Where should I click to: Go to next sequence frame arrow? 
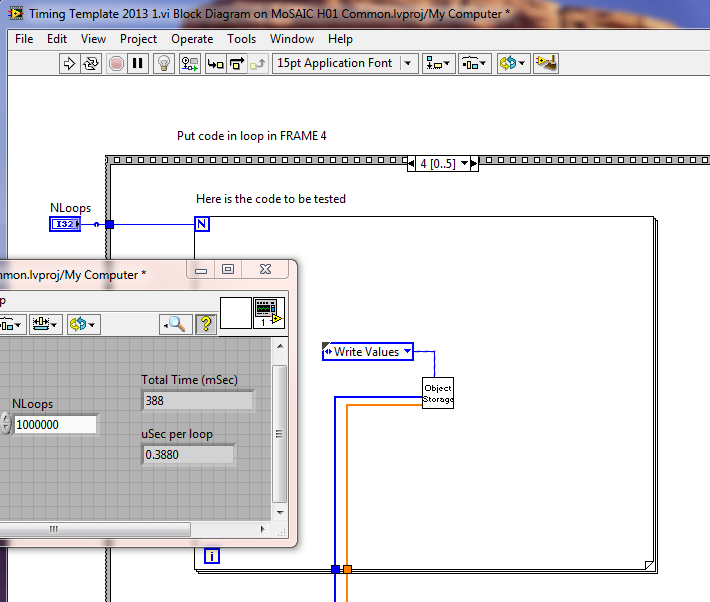(474, 164)
